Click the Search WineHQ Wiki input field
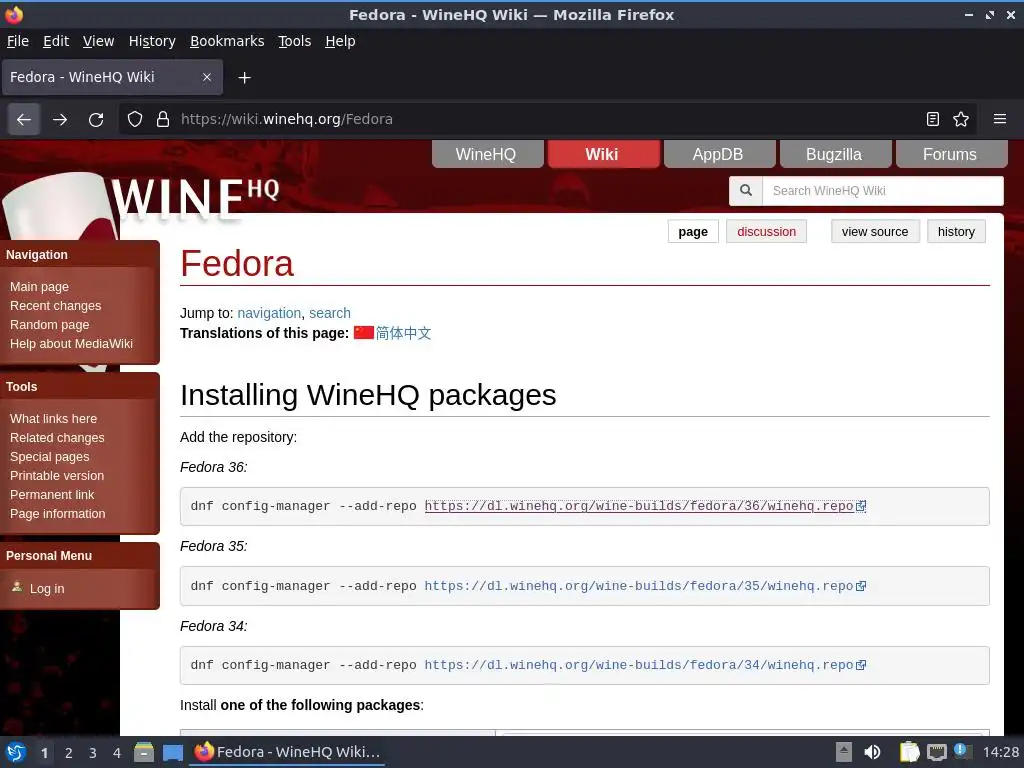The width and height of the screenshot is (1024, 768). pos(882,191)
